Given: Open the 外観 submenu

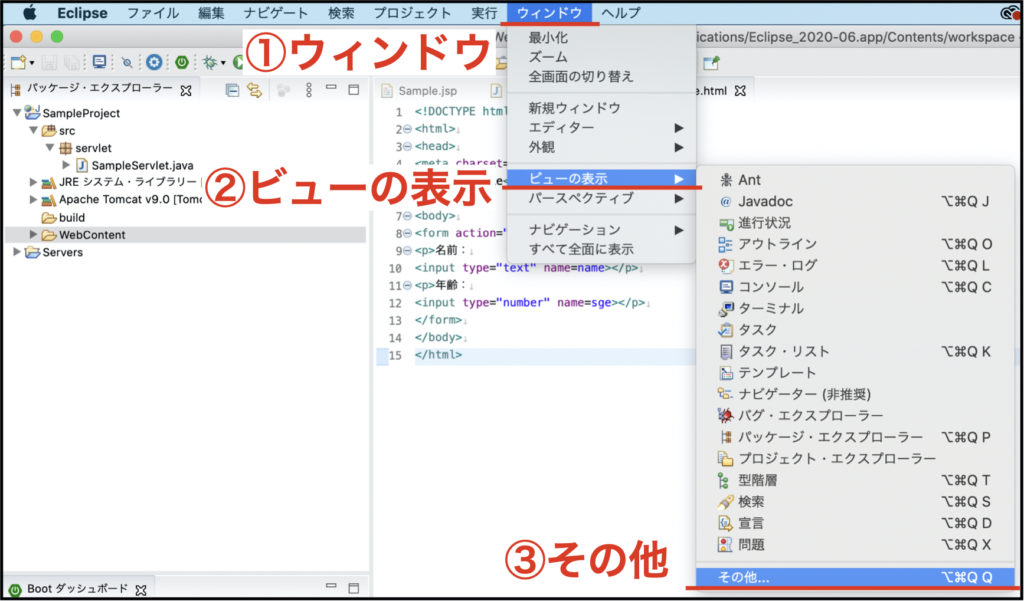Looking at the screenshot, I should [602, 148].
